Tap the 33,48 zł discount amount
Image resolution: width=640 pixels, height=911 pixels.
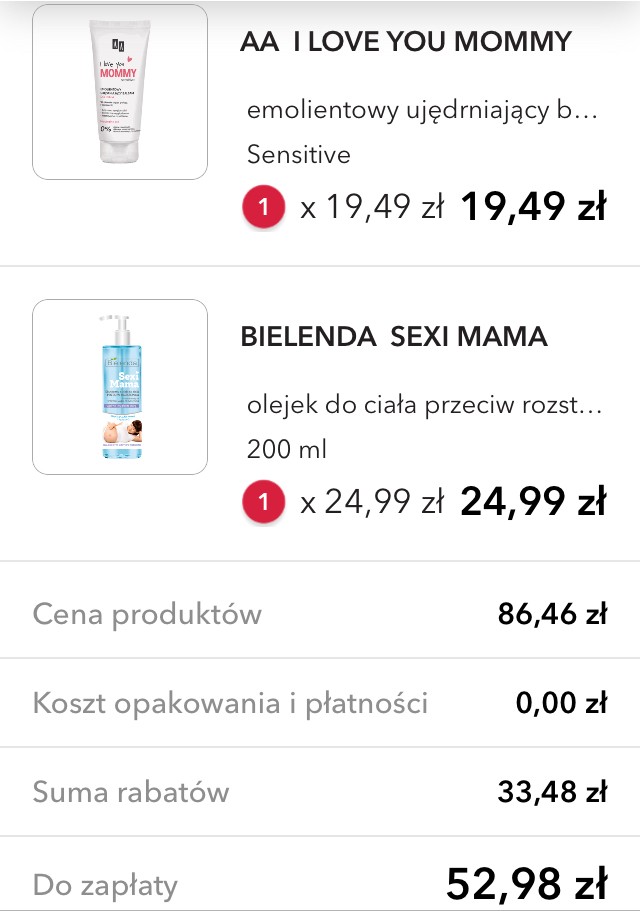point(552,794)
